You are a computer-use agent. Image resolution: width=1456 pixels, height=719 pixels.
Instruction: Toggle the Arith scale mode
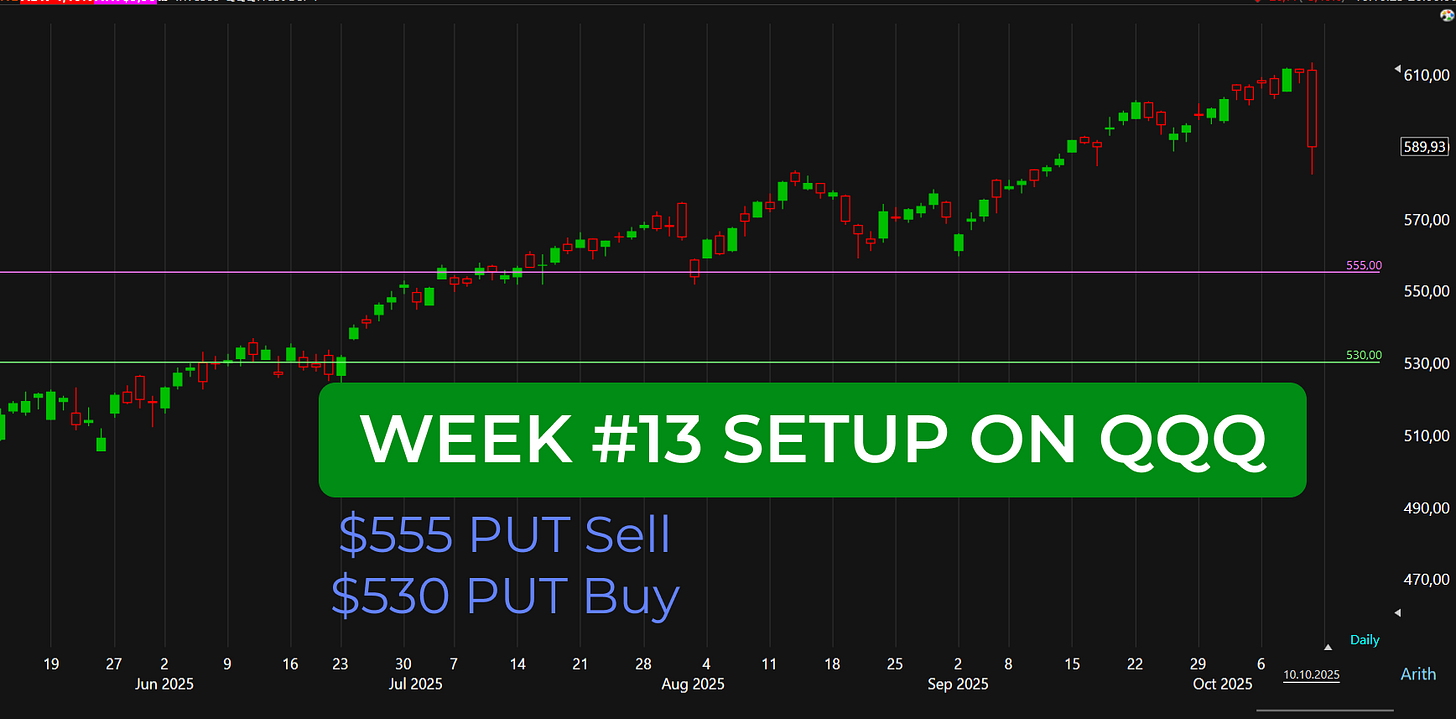click(x=1418, y=675)
